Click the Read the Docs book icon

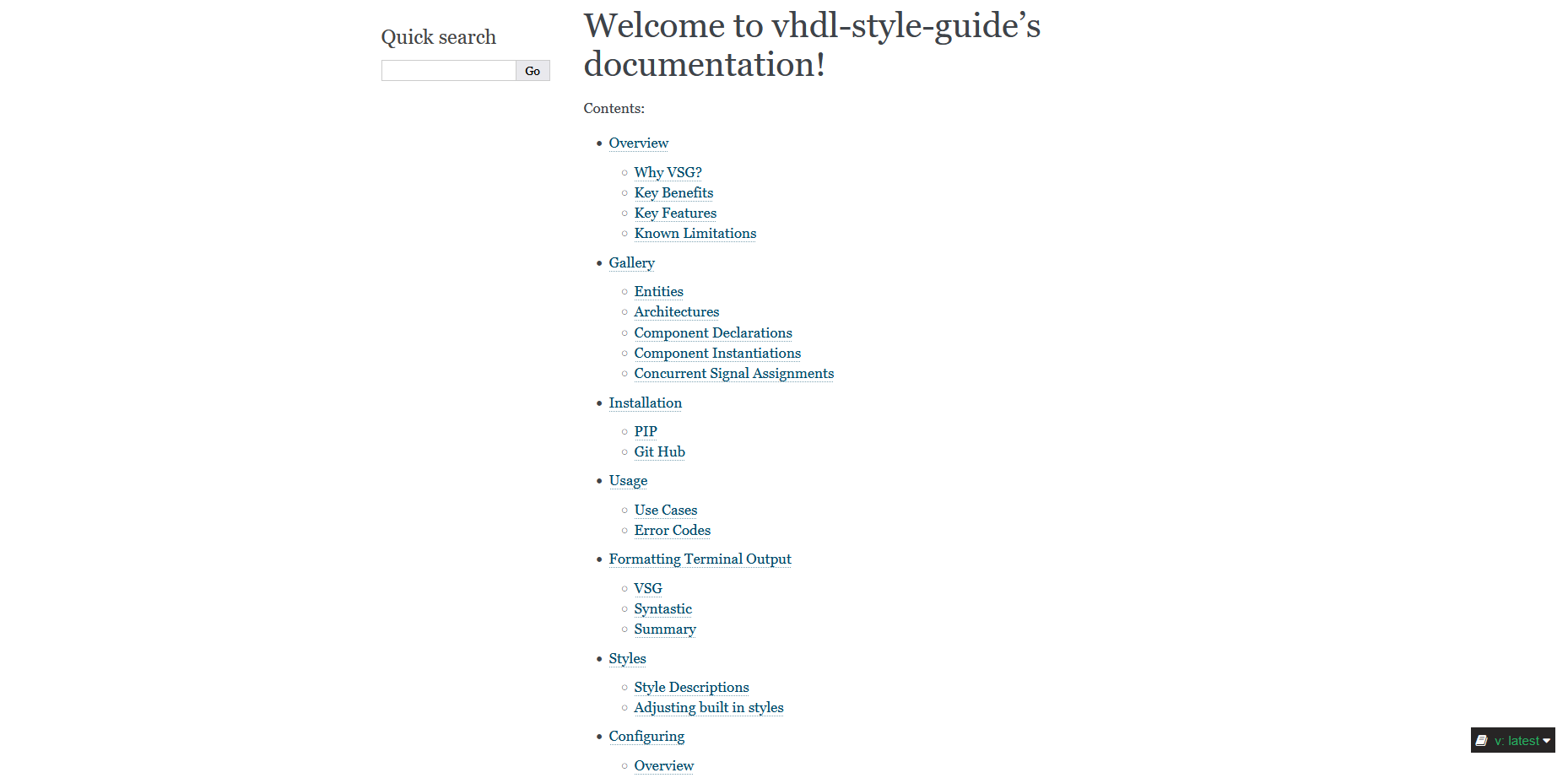coord(1483,740)
